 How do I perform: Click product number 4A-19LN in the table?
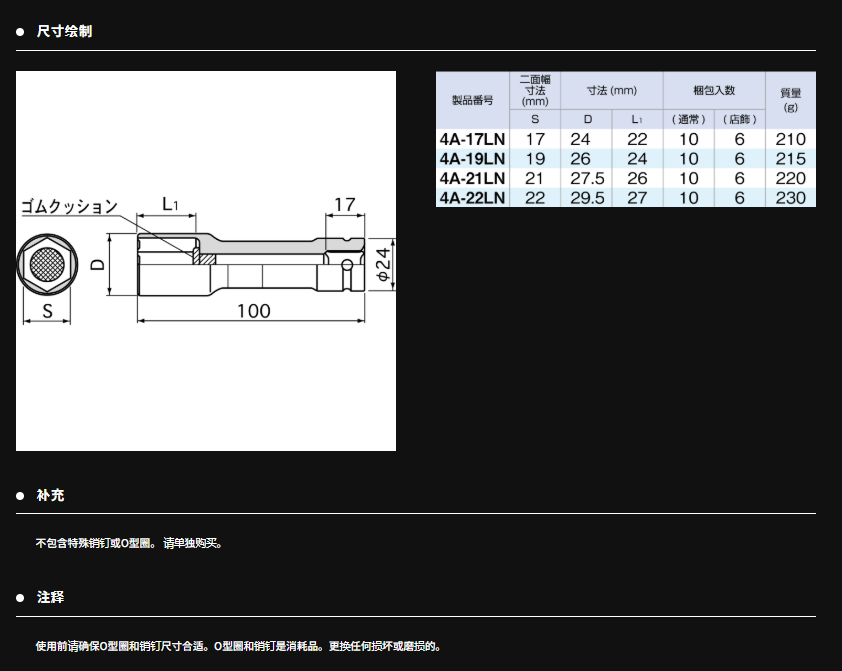pyautogui.click(x=472, y=159)
